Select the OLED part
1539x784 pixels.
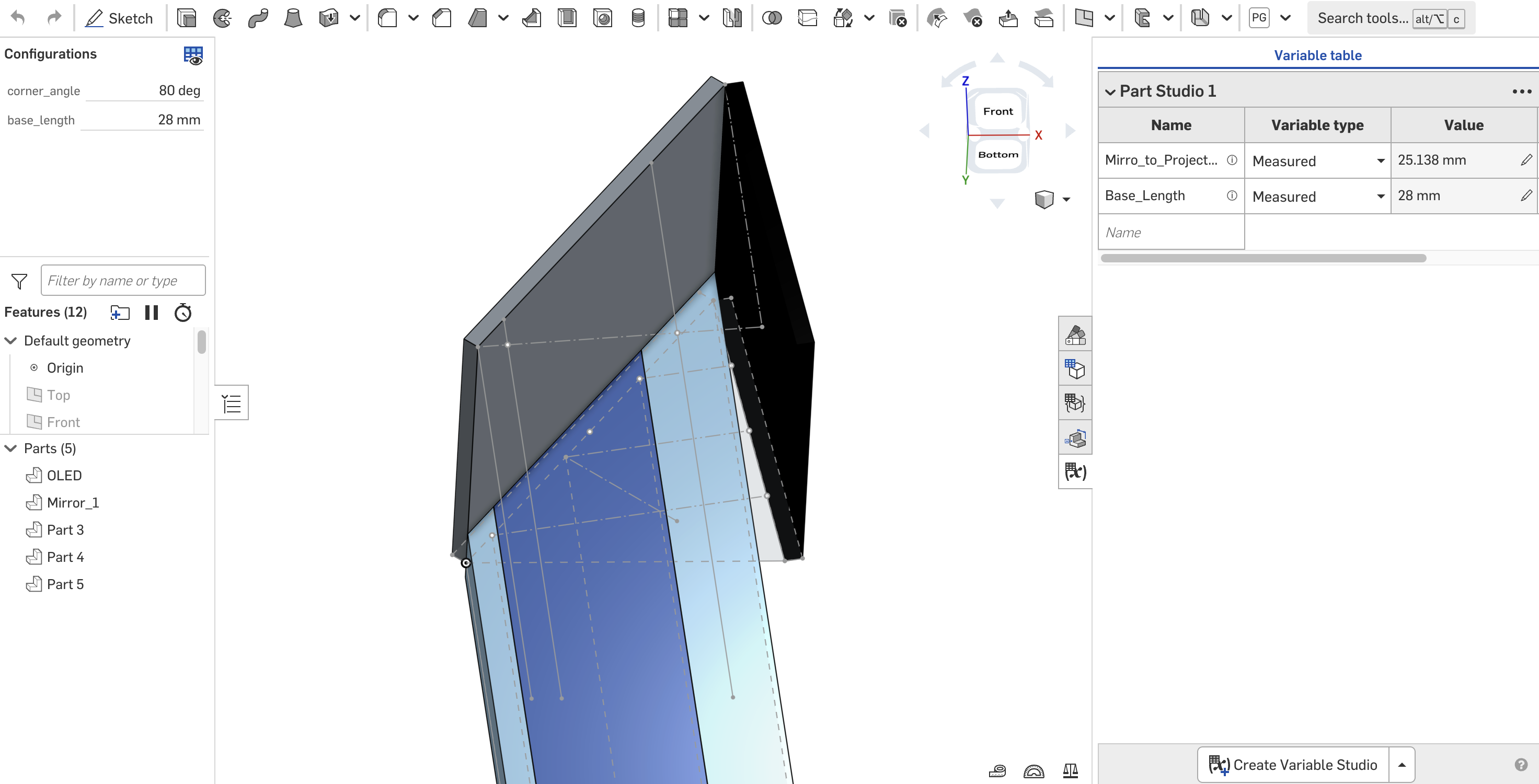pyautogui.click(x=64, y=476)
